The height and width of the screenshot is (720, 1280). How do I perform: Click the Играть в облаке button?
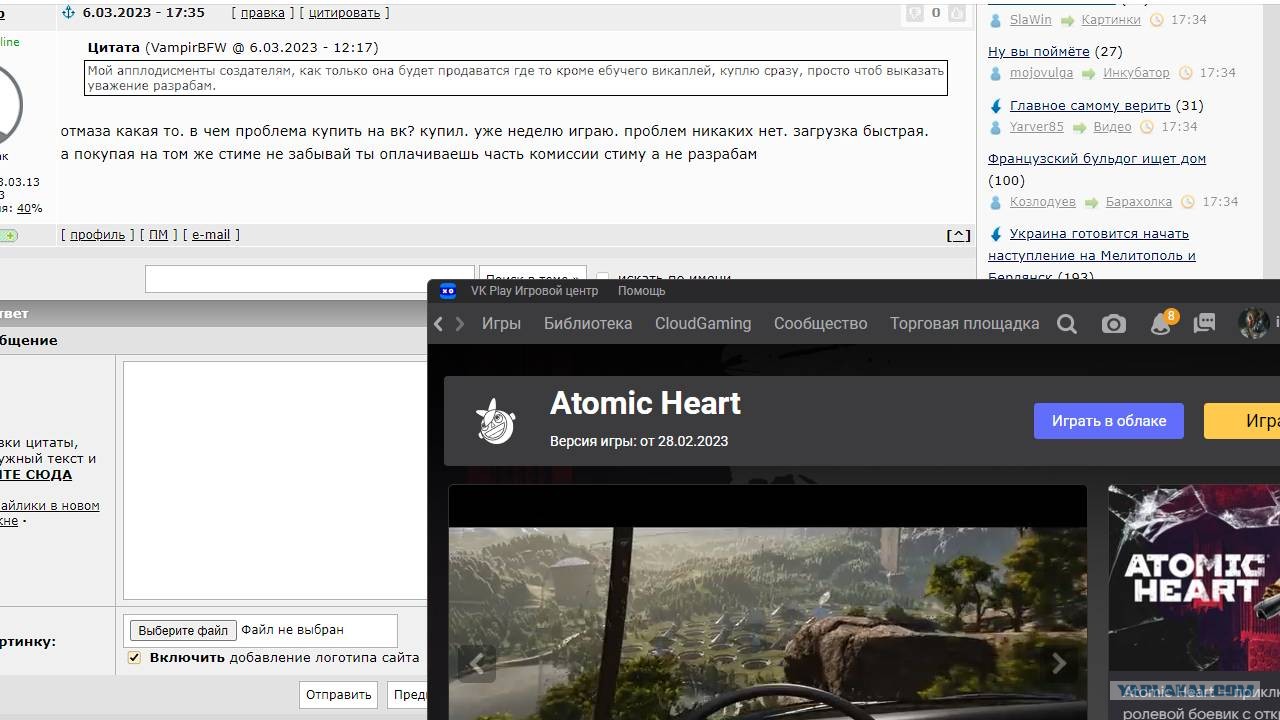click(x=1109, y=421)
